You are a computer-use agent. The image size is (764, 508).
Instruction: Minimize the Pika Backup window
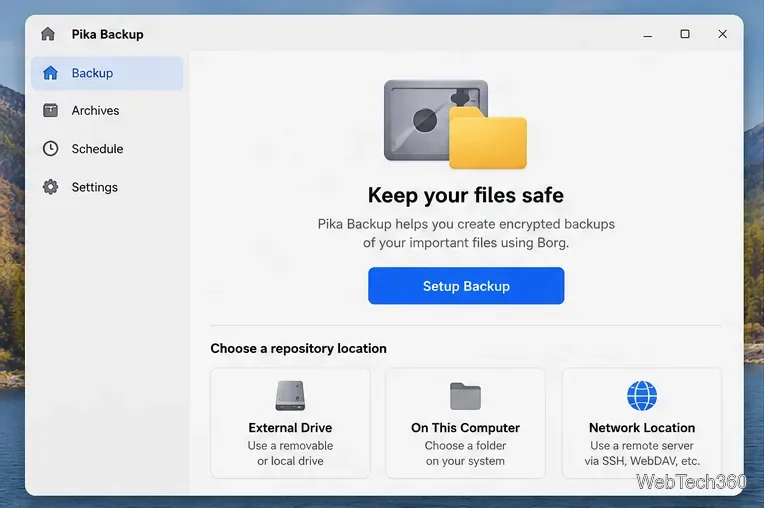pyautogui.click(x=648, y=35)
